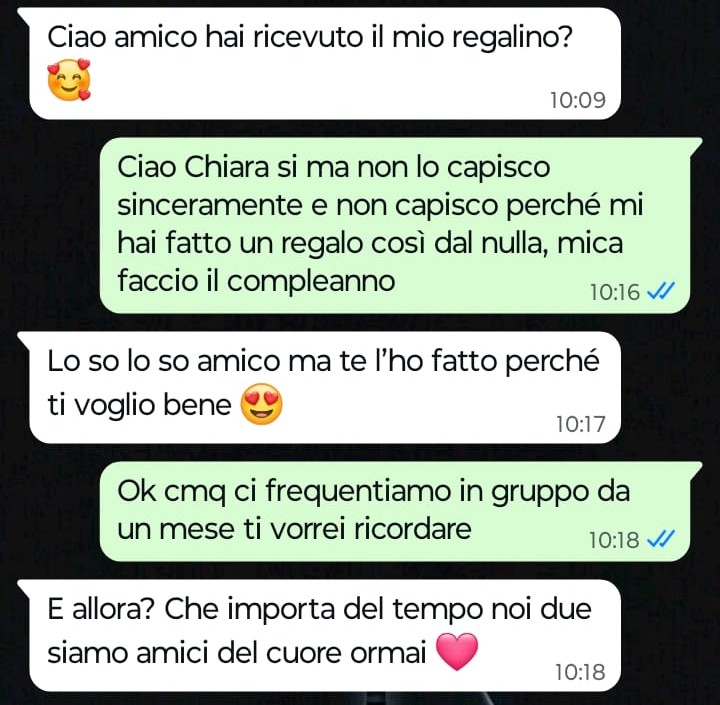Tap the 10:16 timestamp on green bubble
Image resolution: width=720 pixels, height=705 pixels.
click(614, 292)
